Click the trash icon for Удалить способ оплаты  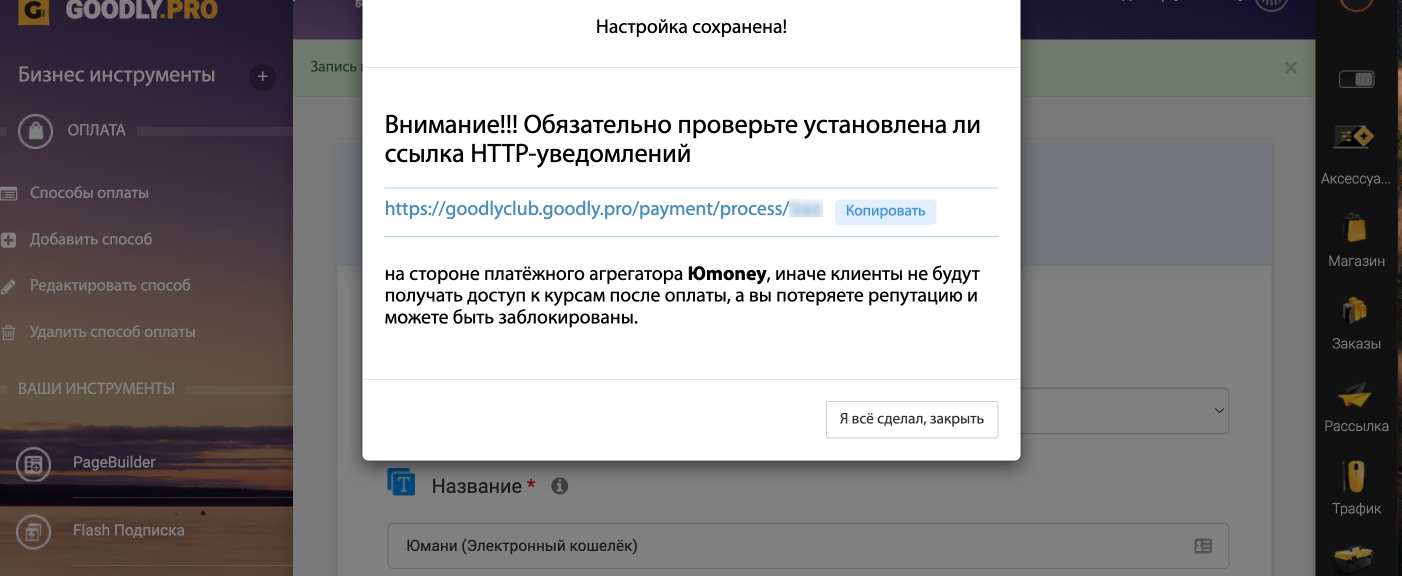click(9, 332)
